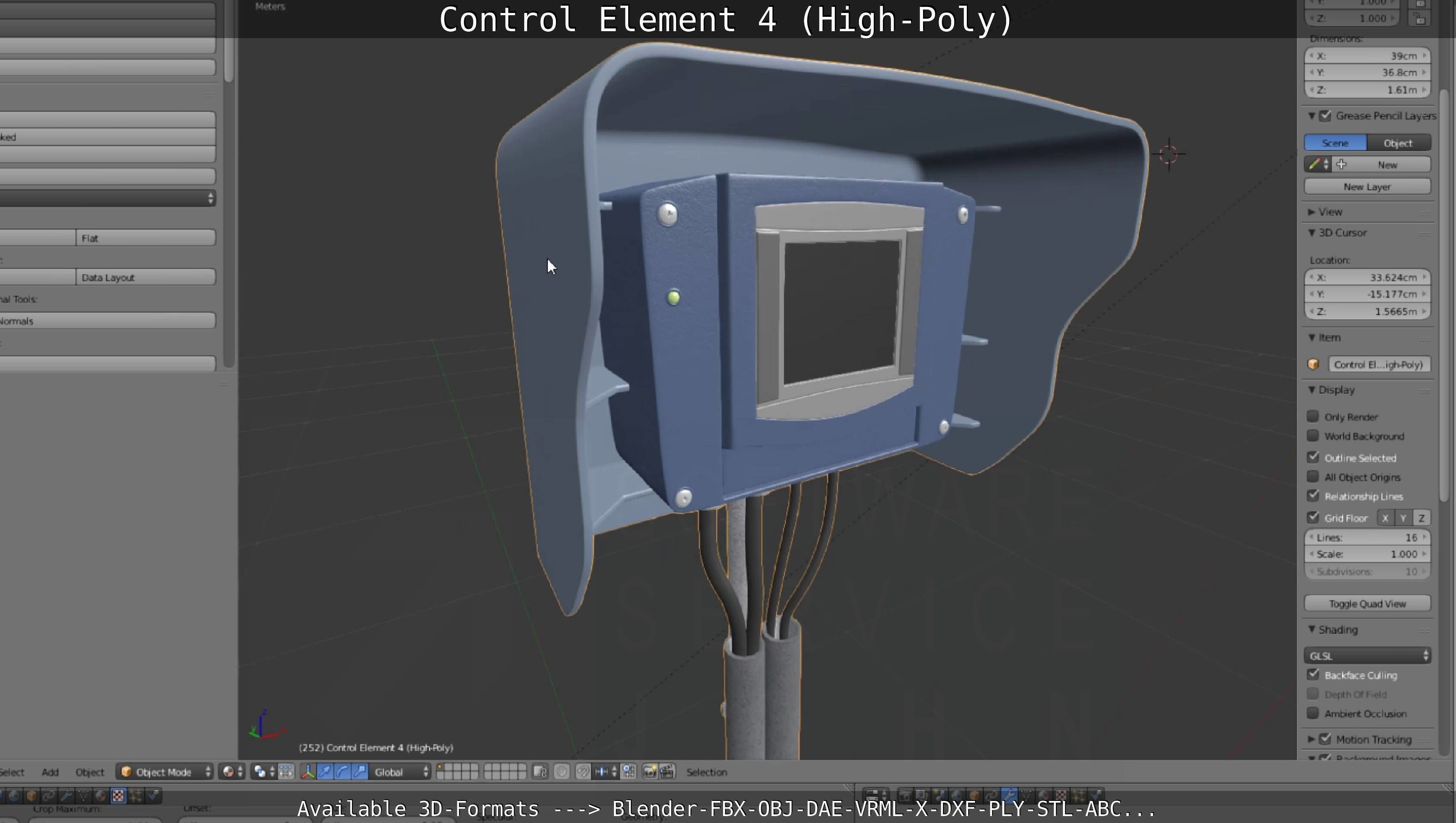Screen dimensions: 1456x823
Task: Click the Flat button in left panel
Action: (146, 238)
